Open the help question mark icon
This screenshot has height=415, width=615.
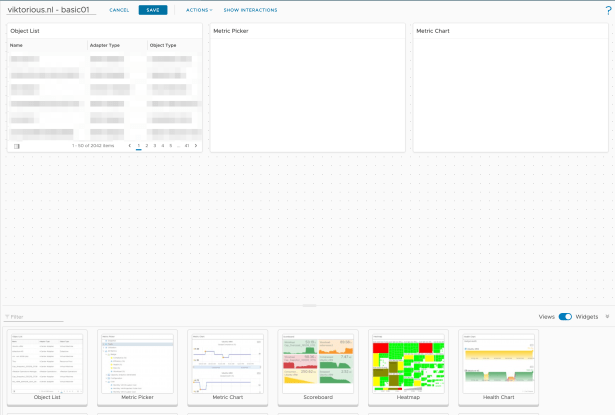coord(608,11)
